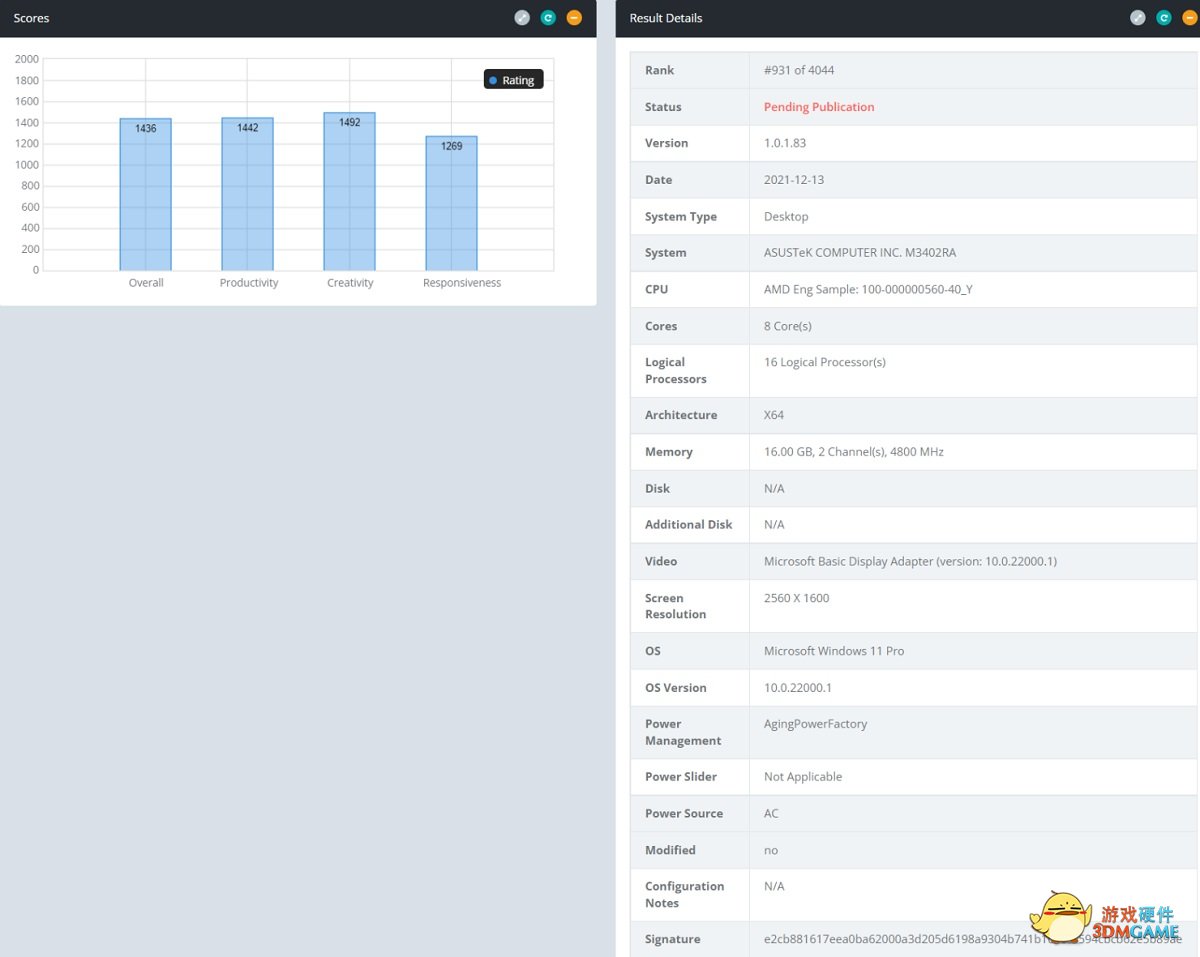Select the ASUSTeK COMPUTER INC. M3402RA text

click(860, 253)
